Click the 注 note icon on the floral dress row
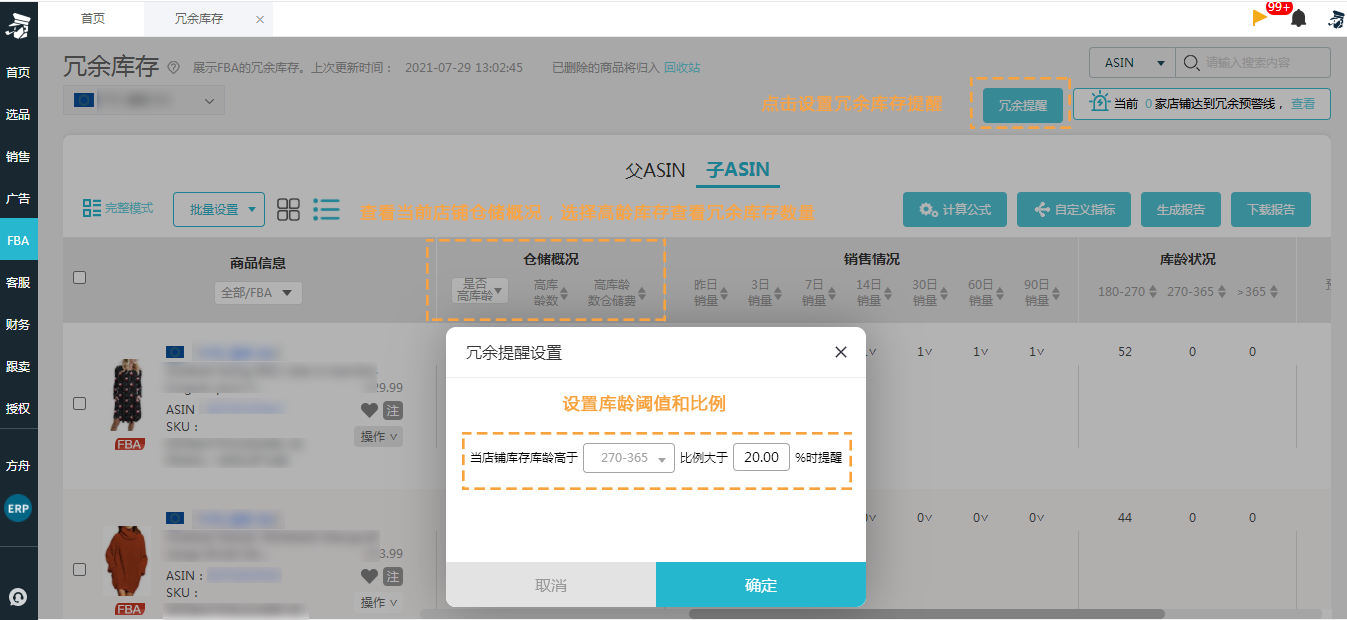 tap(392, 410)
